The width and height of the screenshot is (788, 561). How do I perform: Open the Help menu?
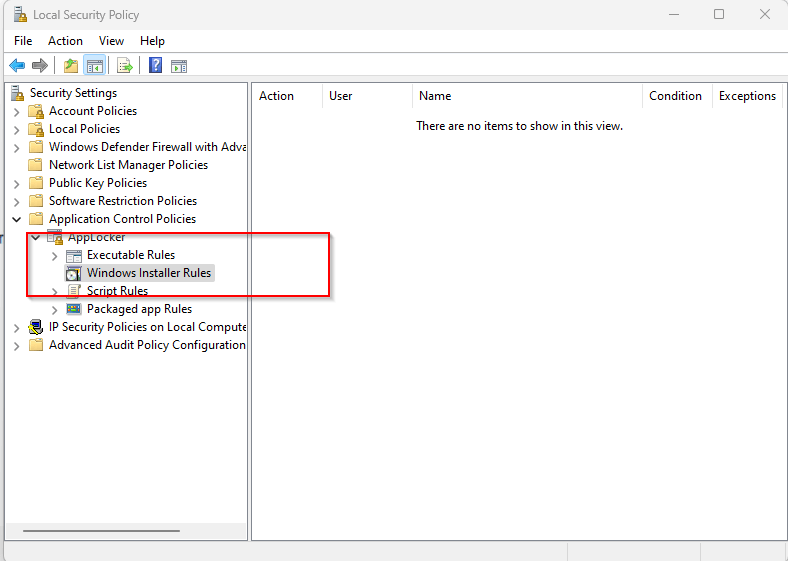point(152,41)
